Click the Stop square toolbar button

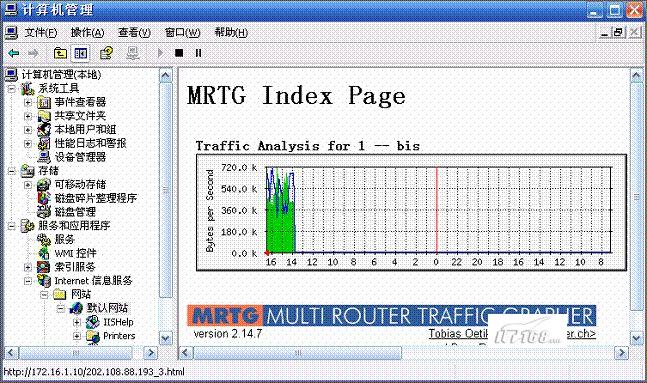tap(179, 53)
